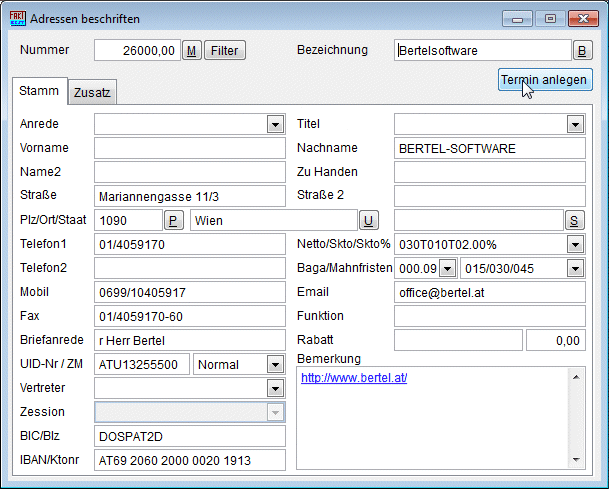Switch to the Stamm tab
This screenshot has width=609, height=489.
pos(39,90)
